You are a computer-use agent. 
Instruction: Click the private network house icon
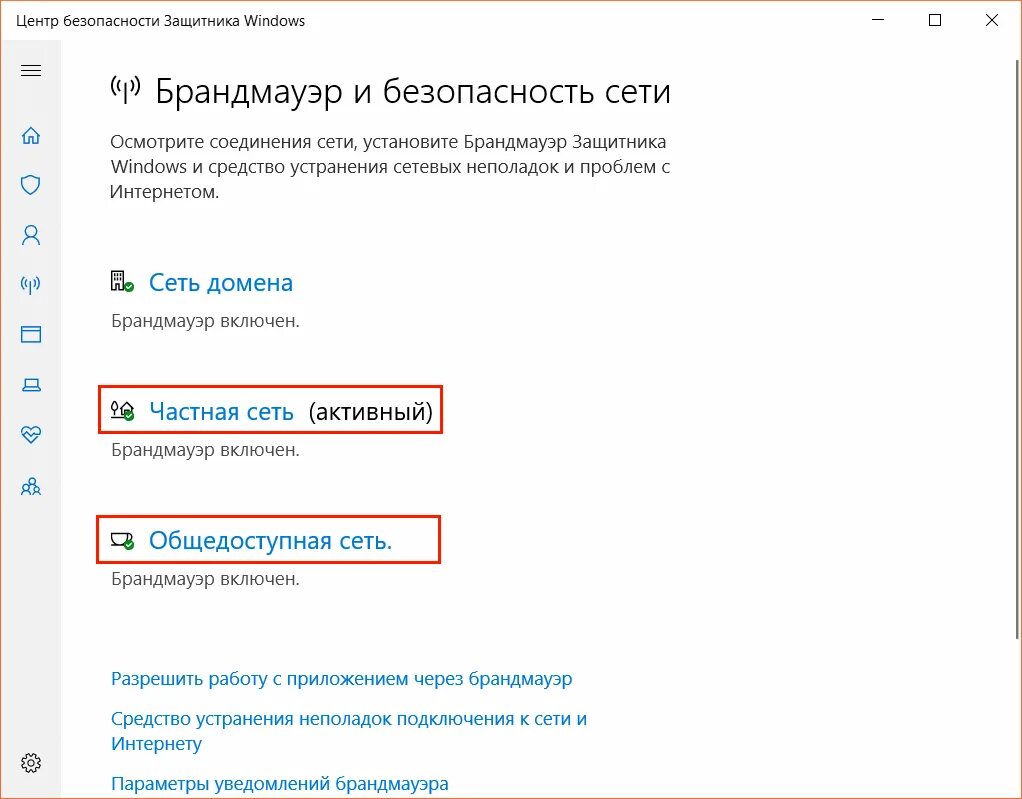coord(122,411)
